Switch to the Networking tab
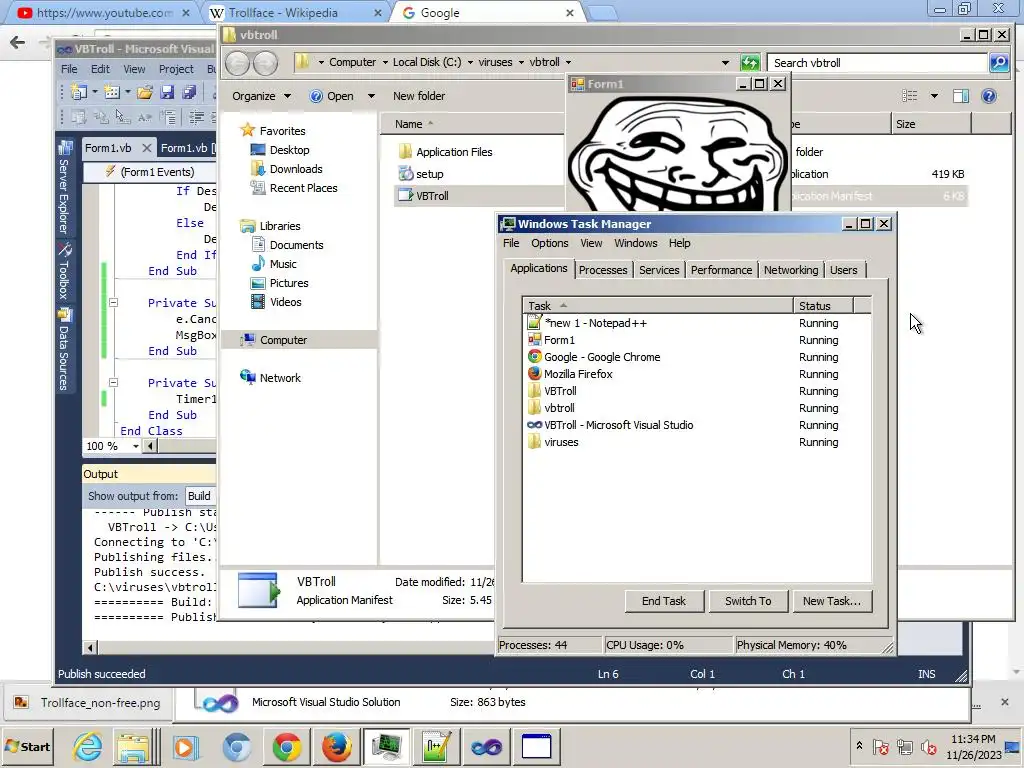Image resolution: width=1024 pixels, height=768 pixels. click(791, 270)
